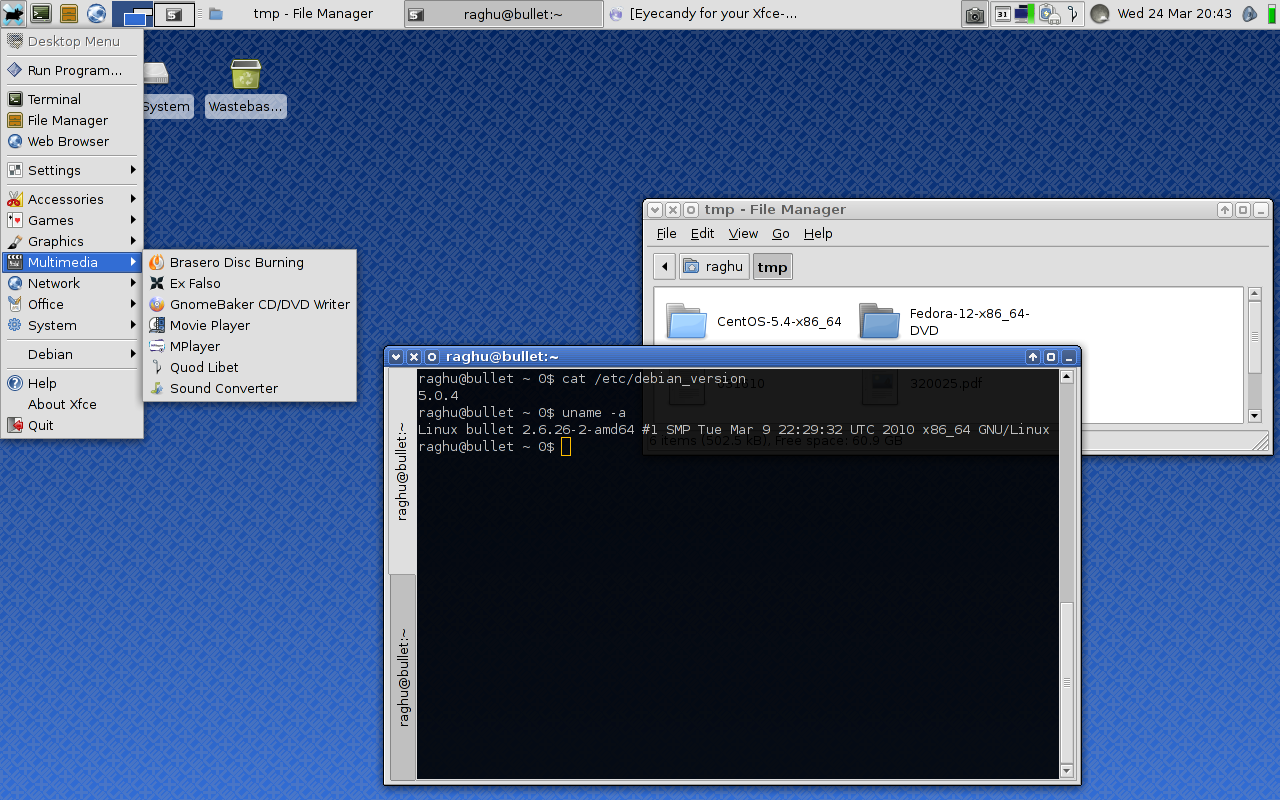
Task: Expand the System submenu in desktop menu
Action: tap(72, 325)
